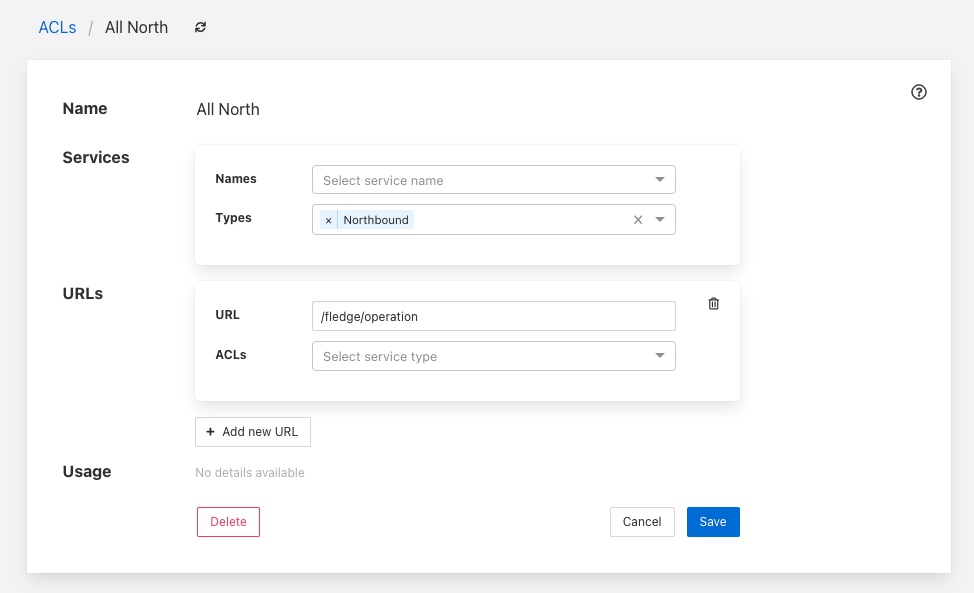Navigate to ACLs breadcrumb link
The image size is (974, 593).
tap(57, 28)
